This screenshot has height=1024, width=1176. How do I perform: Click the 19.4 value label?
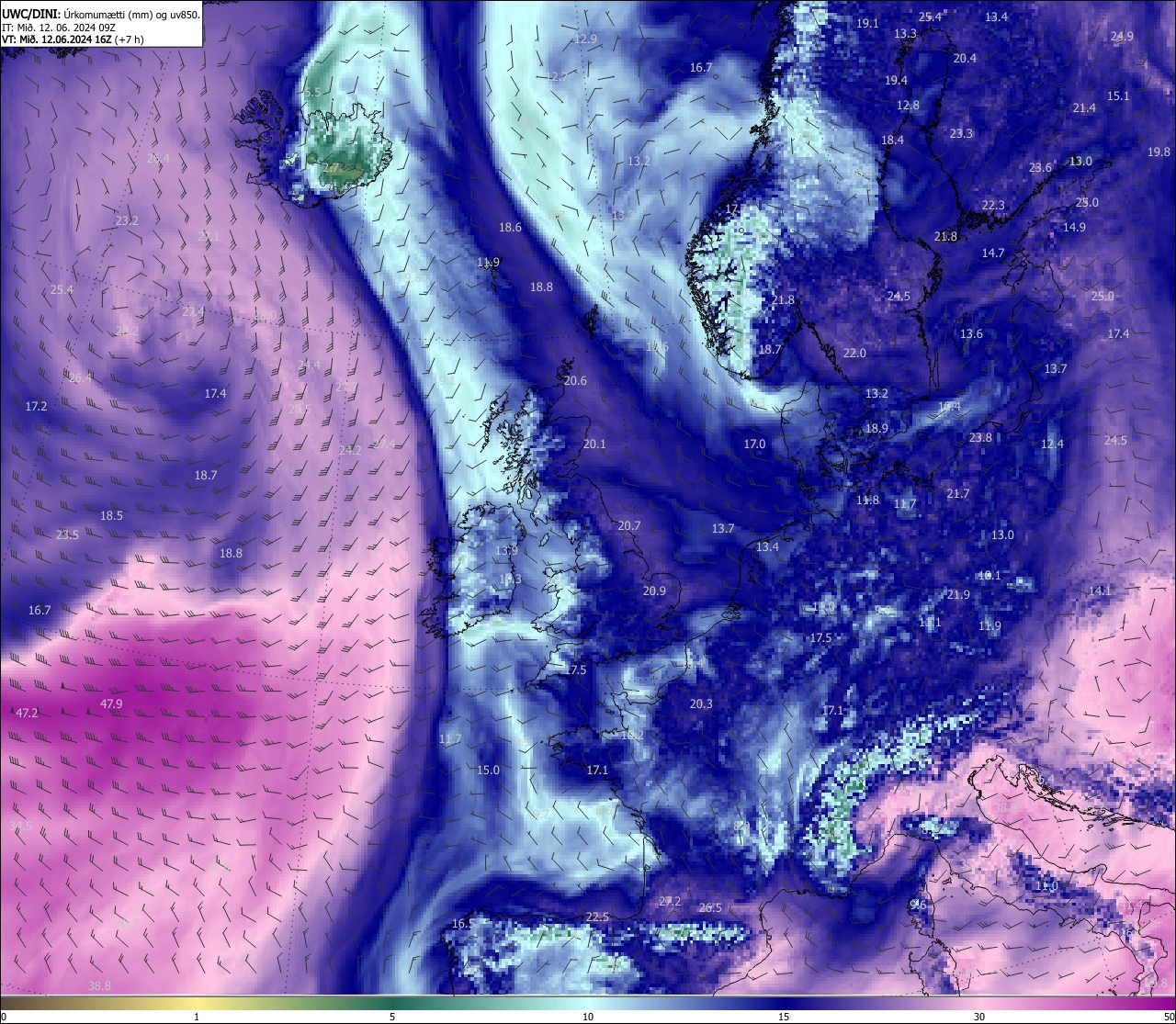pos(896,81)
